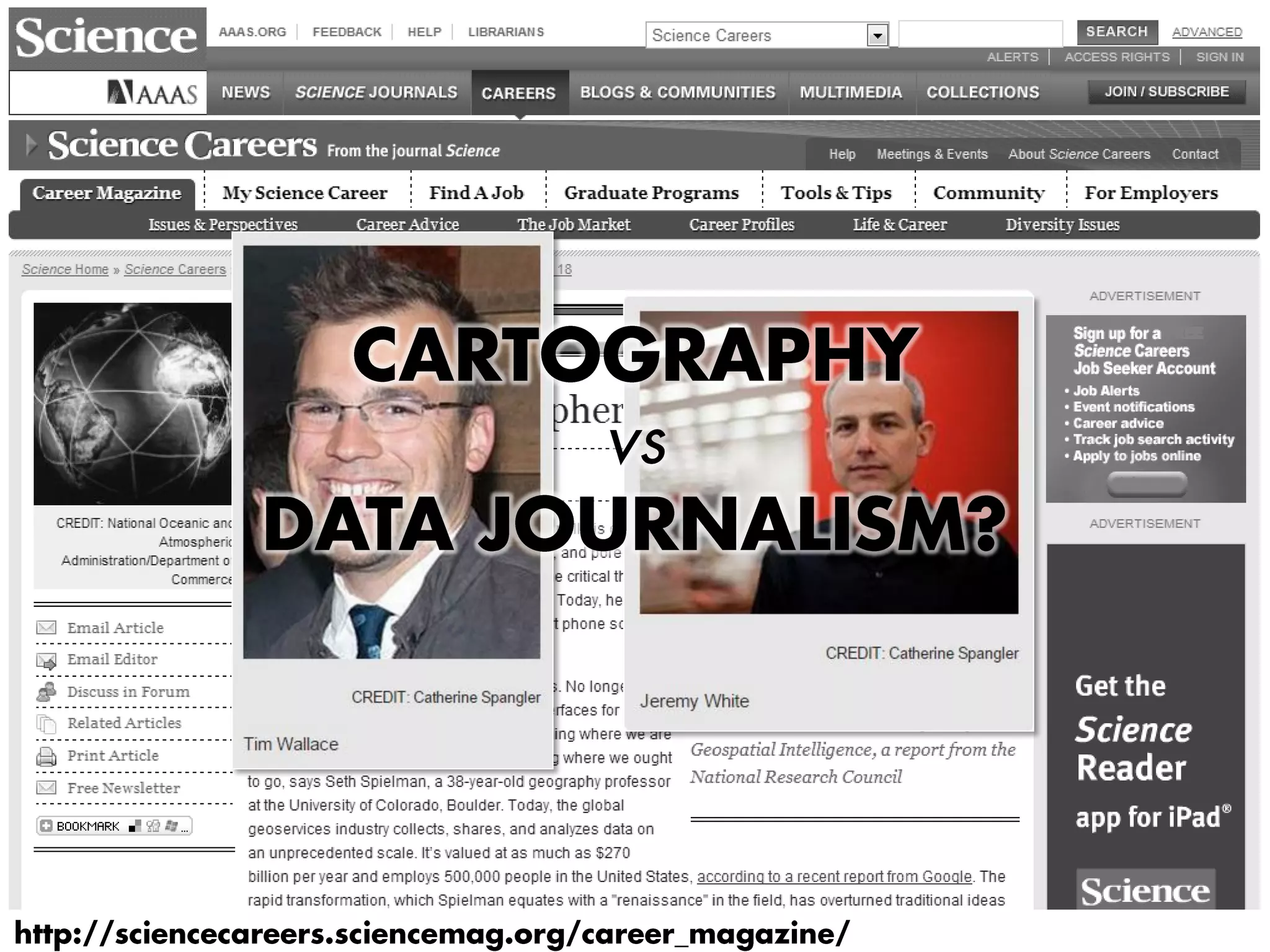Click the Science Reader iPad app advertisement
1270x952 pixels.
[x=1146, y=726]
